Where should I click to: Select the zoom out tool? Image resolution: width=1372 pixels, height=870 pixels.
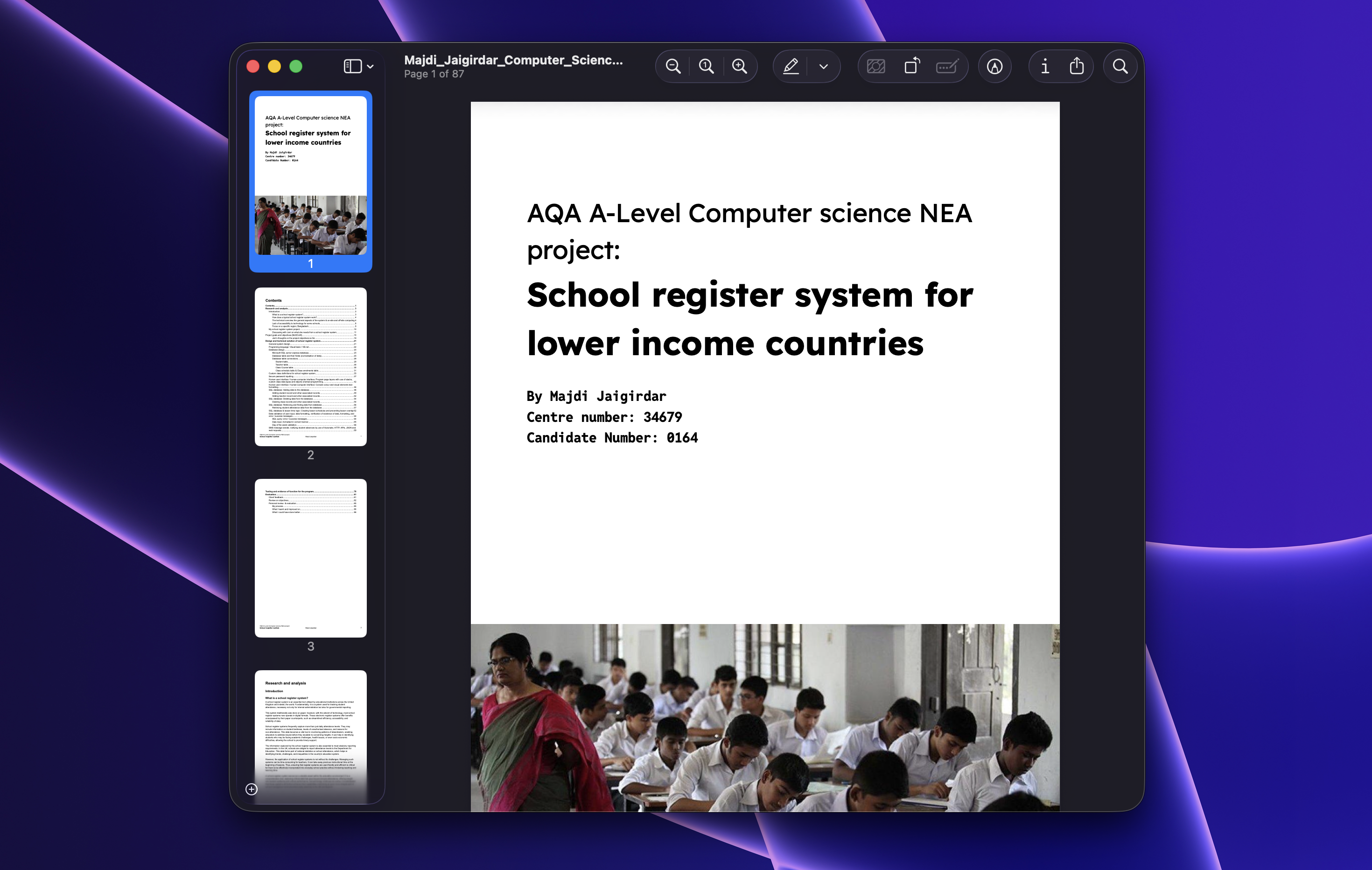[x=673, y=66]
